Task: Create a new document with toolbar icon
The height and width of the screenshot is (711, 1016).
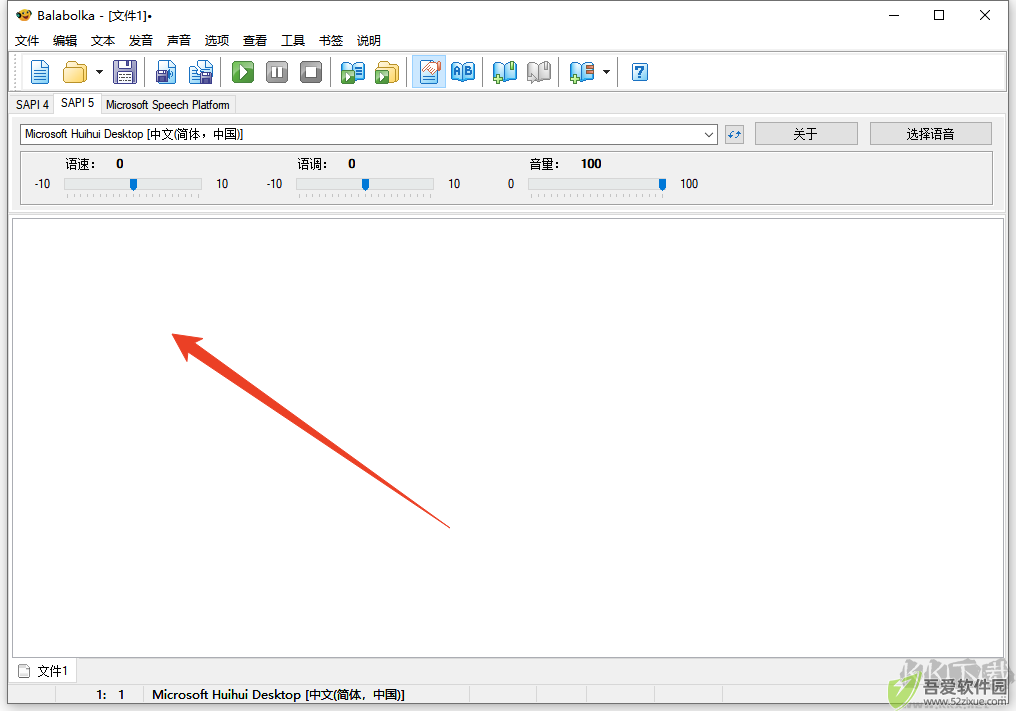Action: (x=40, y=72)
